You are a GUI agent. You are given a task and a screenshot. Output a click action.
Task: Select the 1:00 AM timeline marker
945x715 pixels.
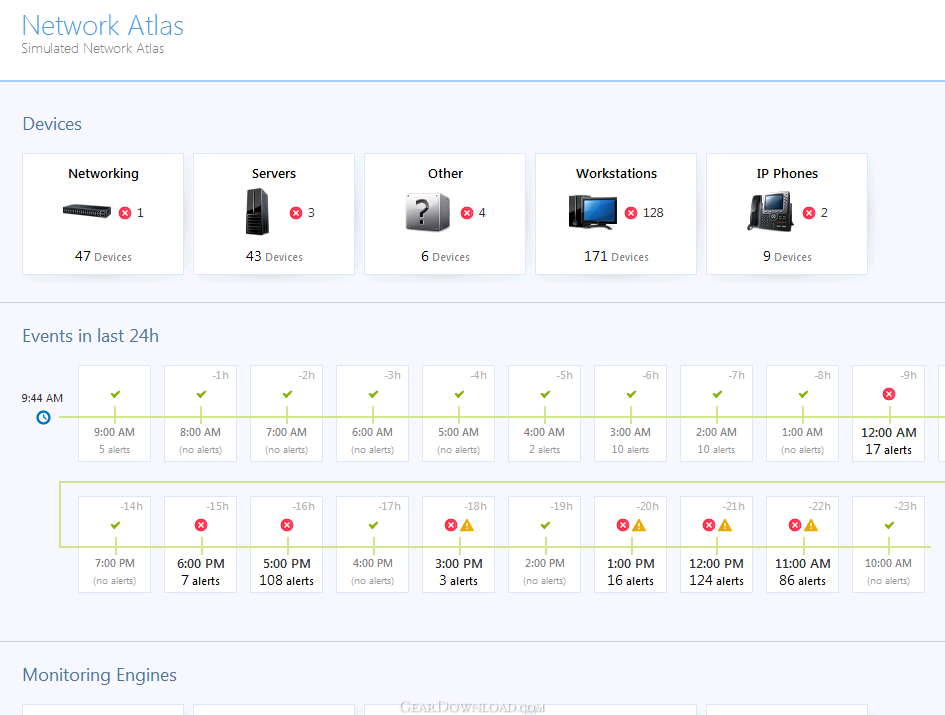tap(802, 414)
